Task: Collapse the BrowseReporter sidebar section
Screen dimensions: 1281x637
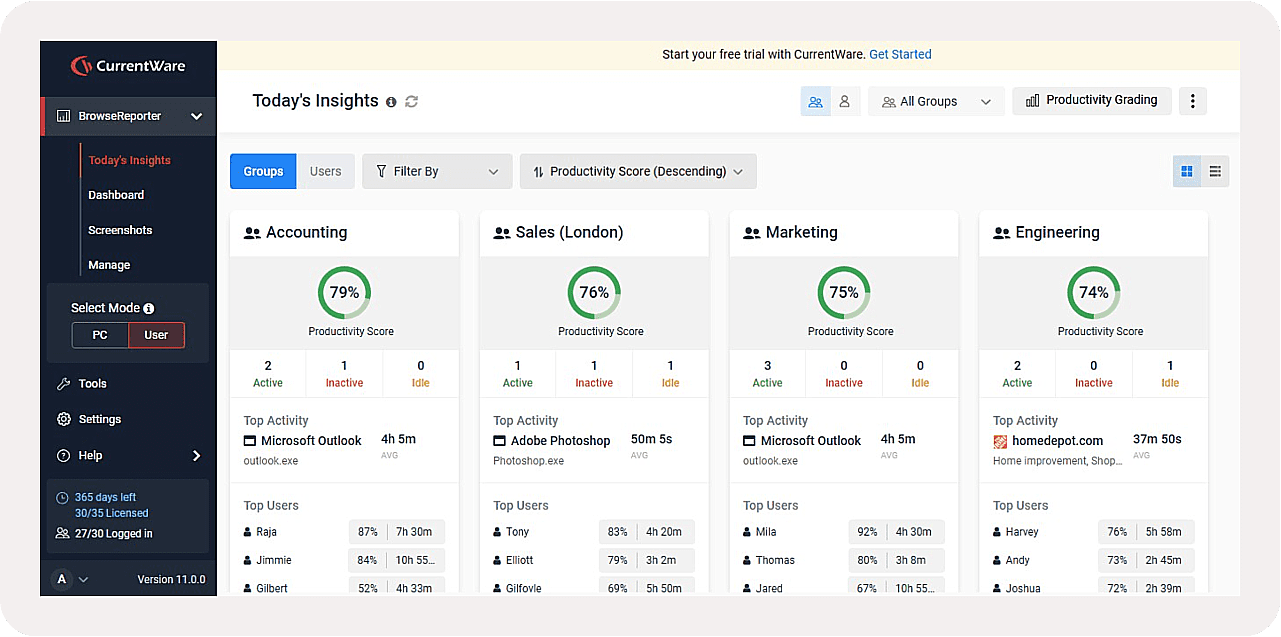Action: [196, 116]
